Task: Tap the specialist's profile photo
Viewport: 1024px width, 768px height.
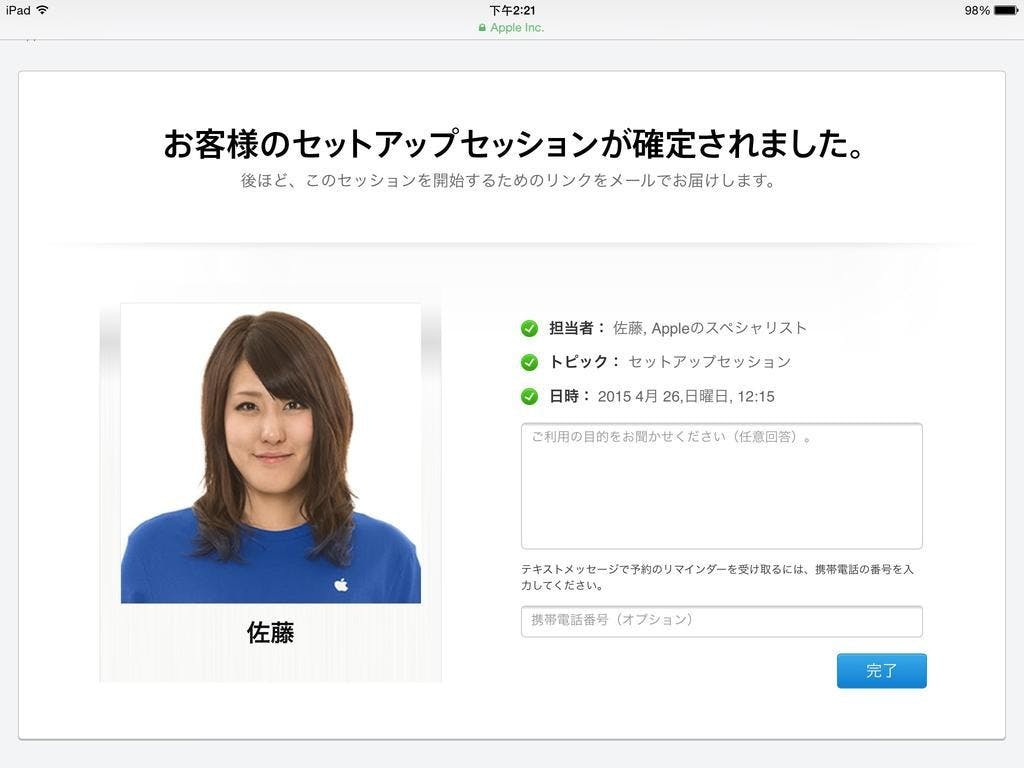Action: [270, 453]
